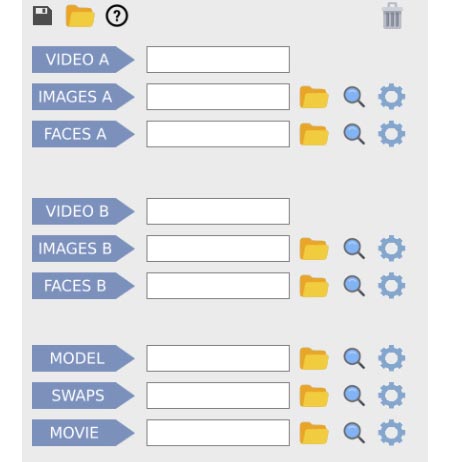The height and width of the screenshot is (462, 450).
Task: Click magnifier icon beside IMAGES A
Action: (x=354, y=97)
